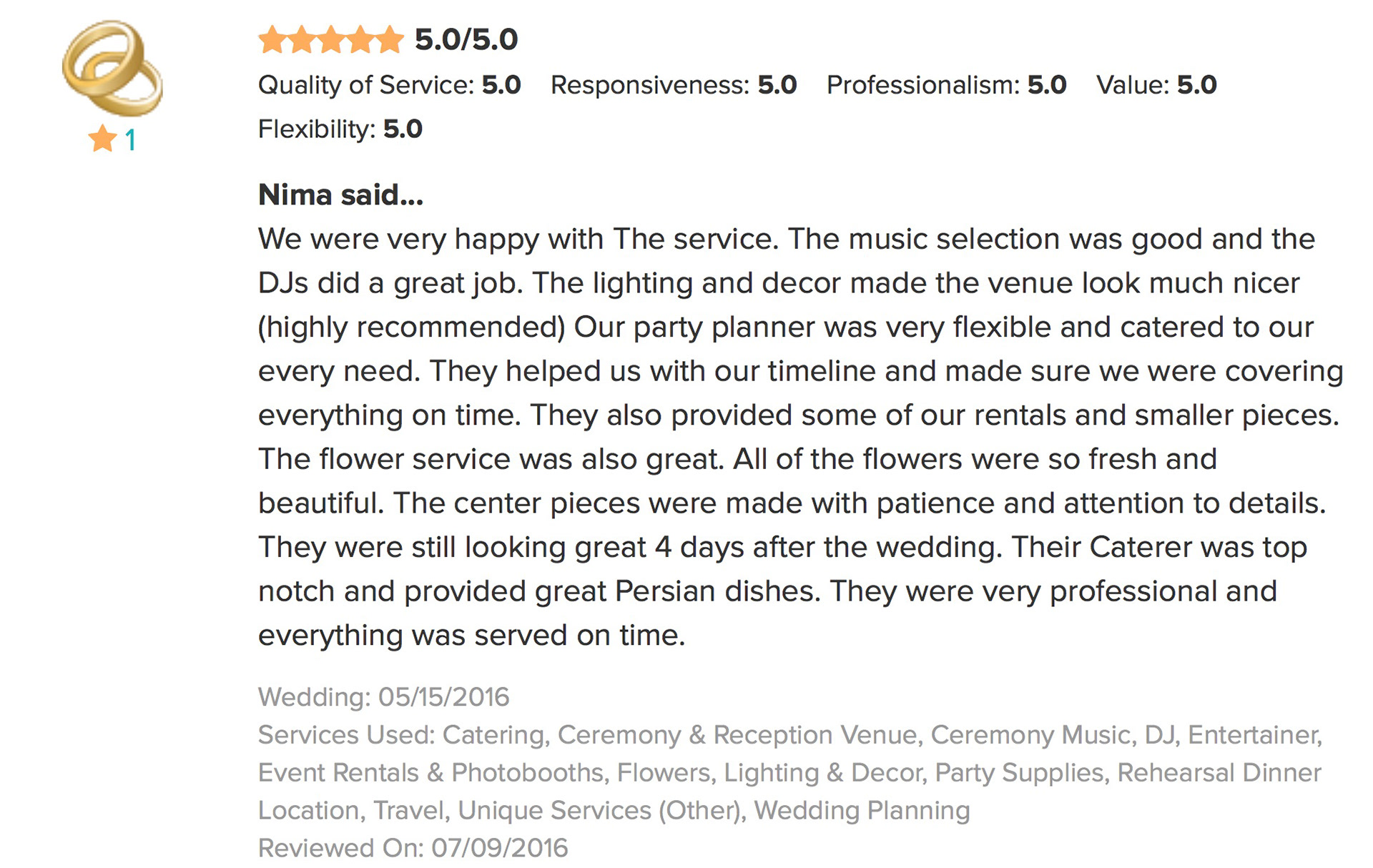Image resolution: width=1373 pixels, height=868 pixels.
Task: Click the "Reviewed On: 07/09/2016" line
Action: point(413,848)
